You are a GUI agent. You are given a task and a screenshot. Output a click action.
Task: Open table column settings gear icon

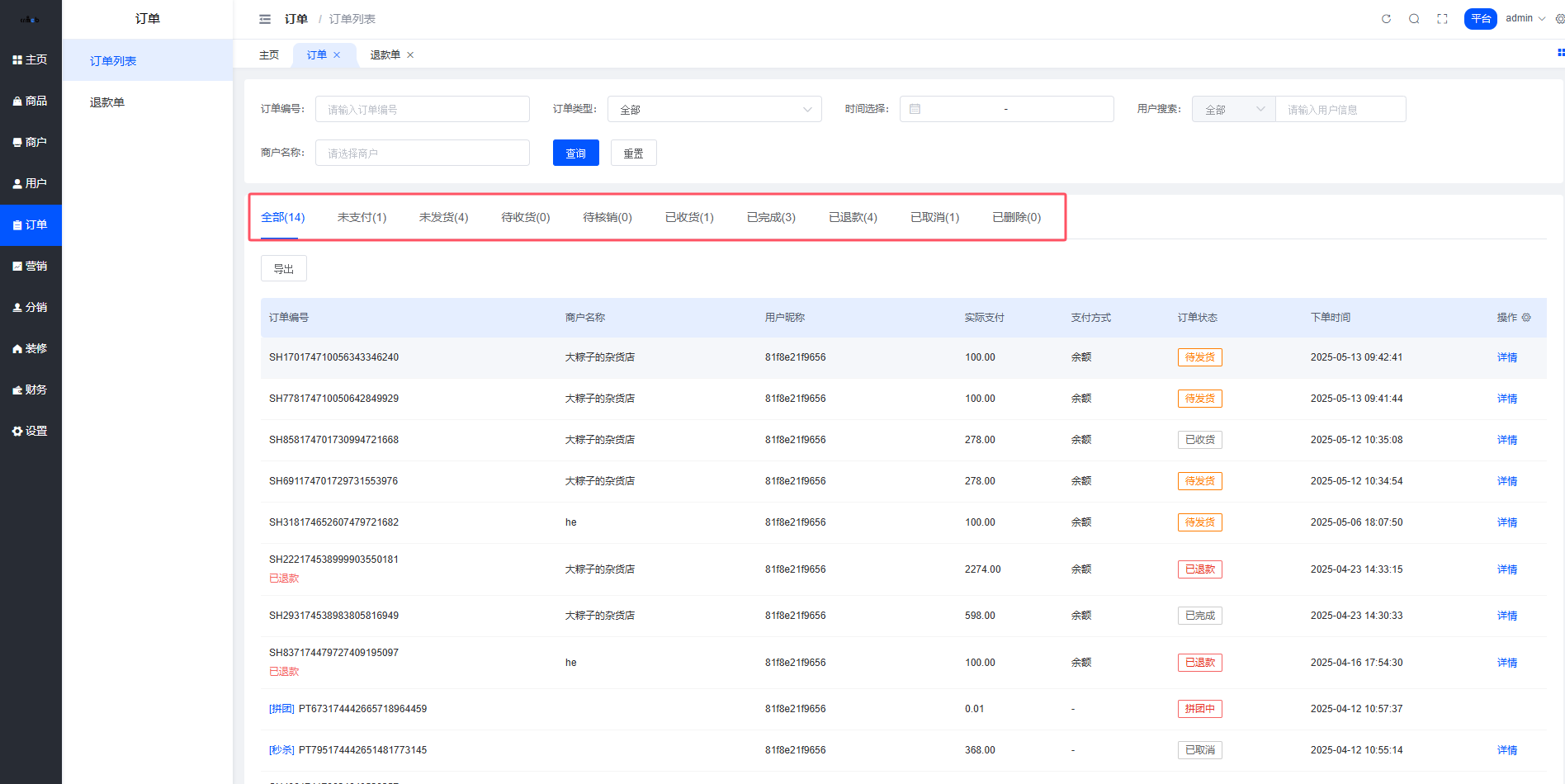[1526, 318]
